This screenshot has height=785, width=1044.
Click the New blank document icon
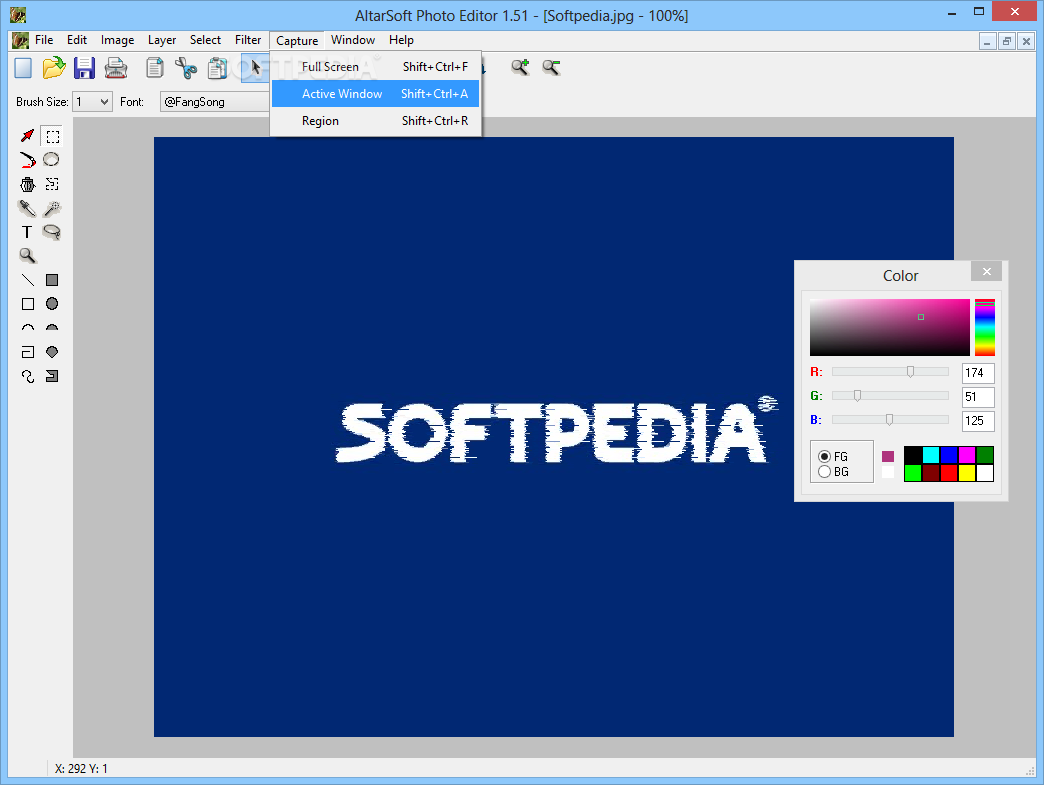[23, 68]
